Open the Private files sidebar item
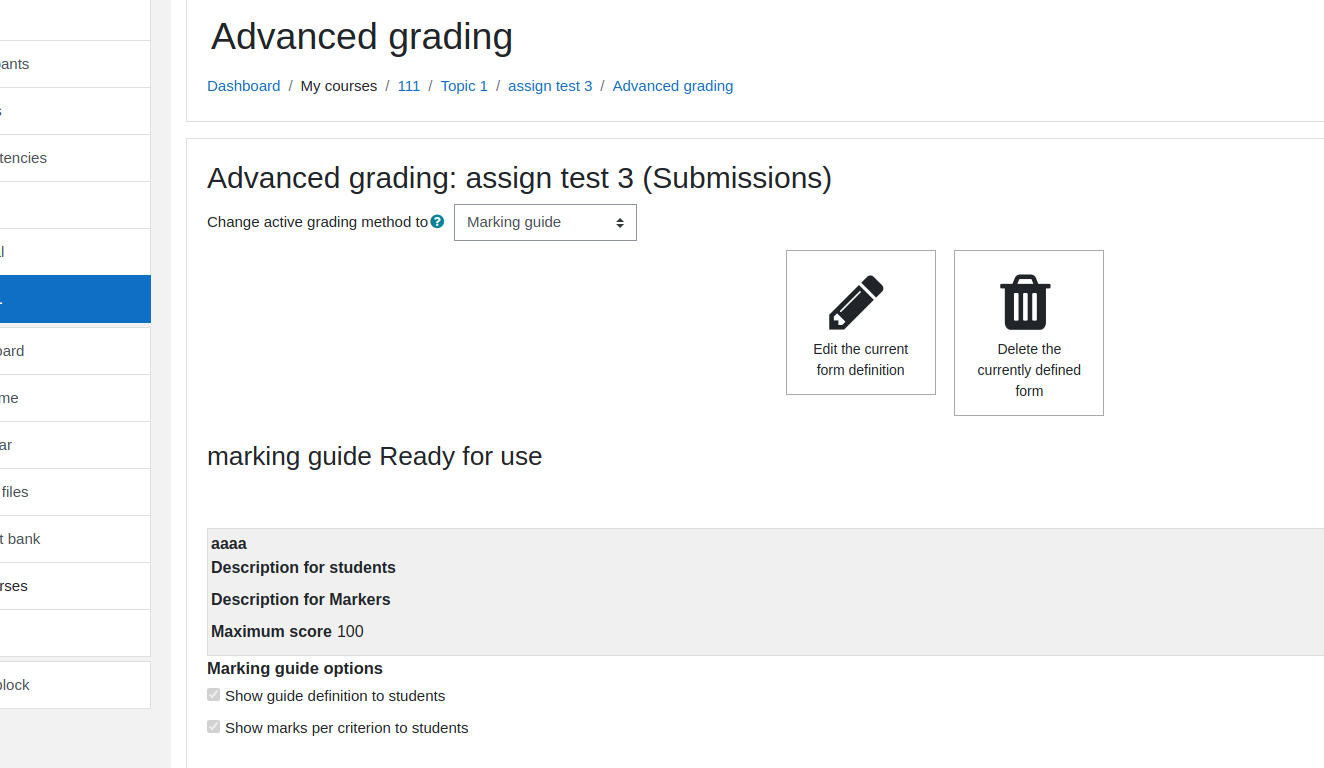The width and height of the screenshot is (1324, 768). (75, 492)
